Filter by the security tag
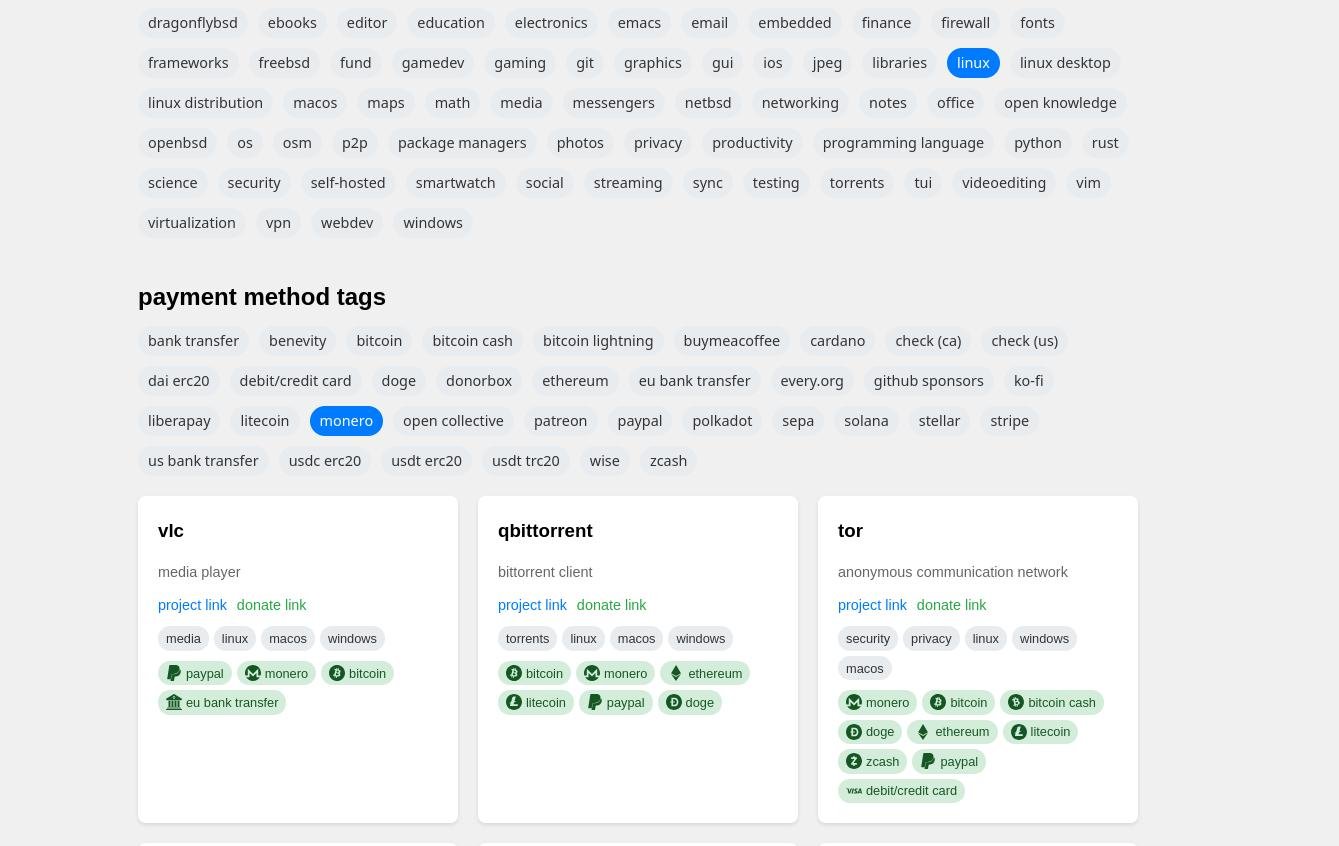Screen dimensions: 1339x846 pos(254,183)
